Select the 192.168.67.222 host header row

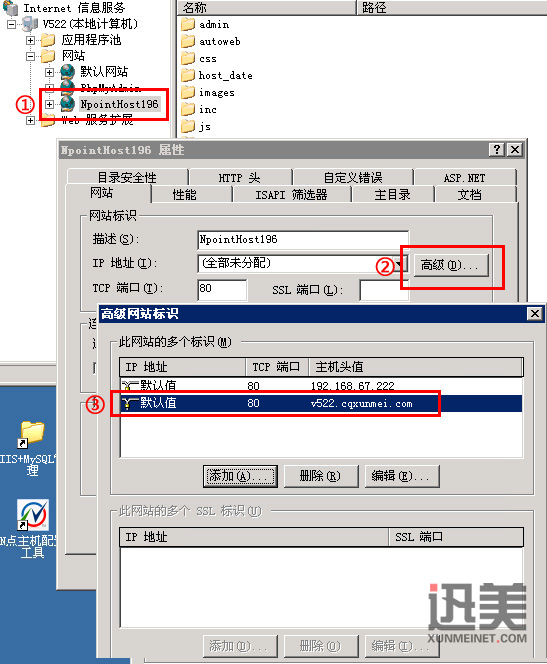[322, 385]
